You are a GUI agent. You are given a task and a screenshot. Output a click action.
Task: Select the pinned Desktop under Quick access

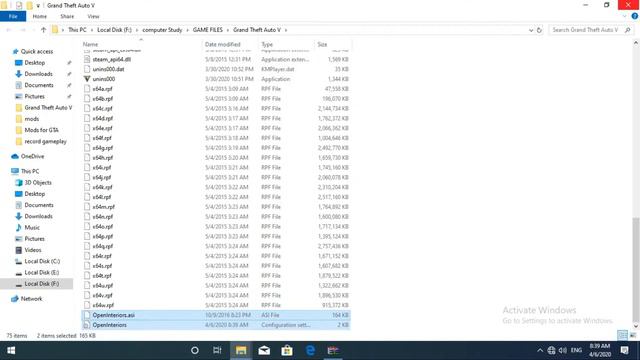pos(35,63)
